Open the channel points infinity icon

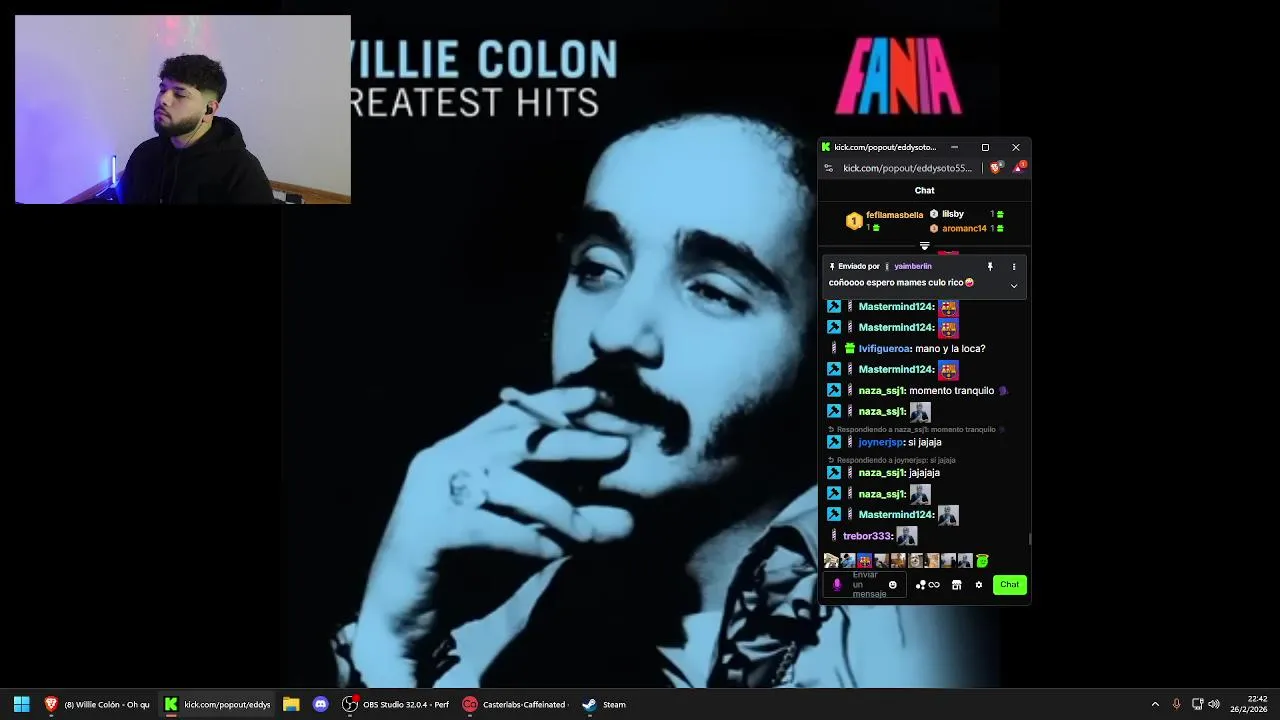[x=934, y=585]
